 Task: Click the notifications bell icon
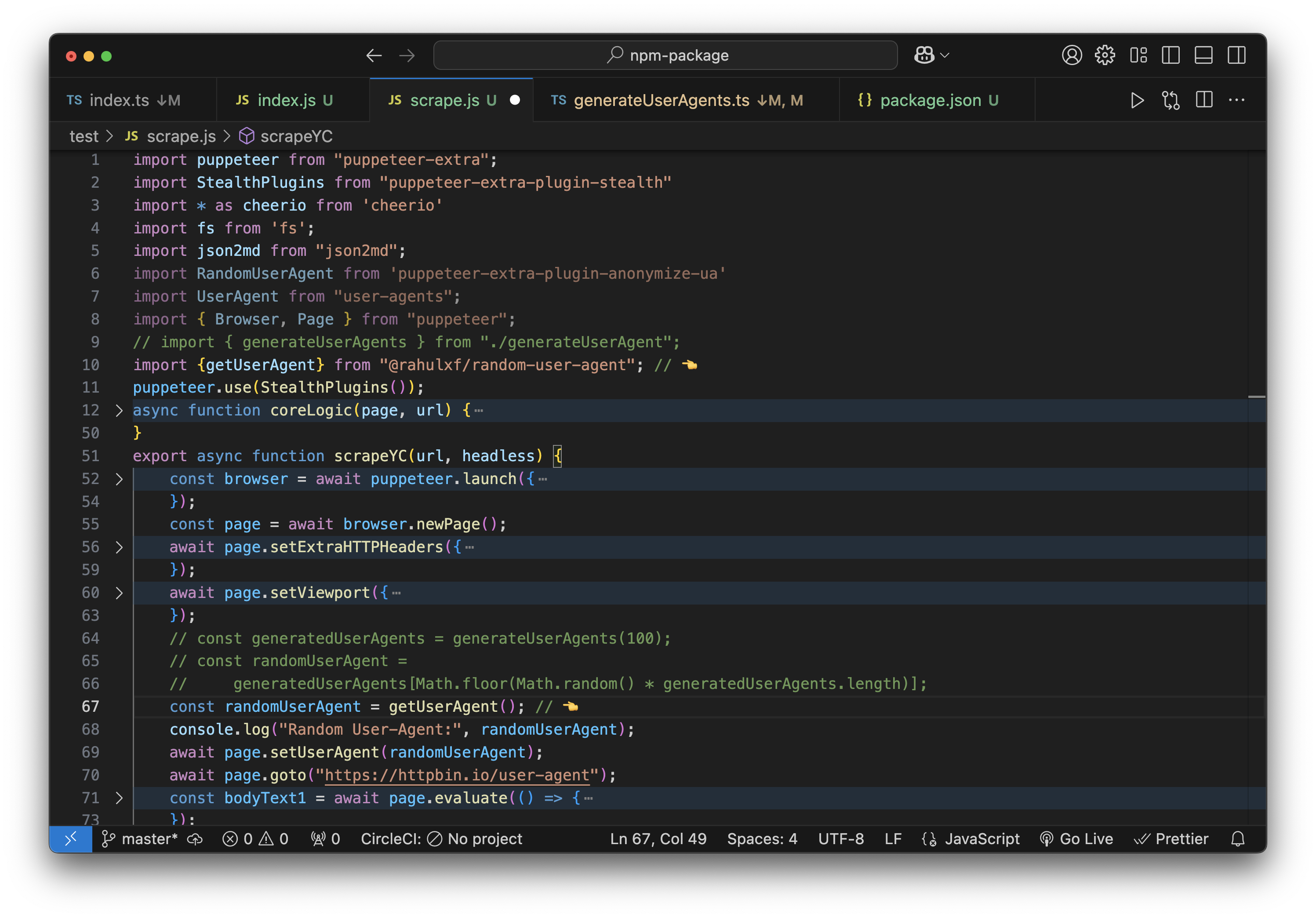click(x=1237, y=839)
